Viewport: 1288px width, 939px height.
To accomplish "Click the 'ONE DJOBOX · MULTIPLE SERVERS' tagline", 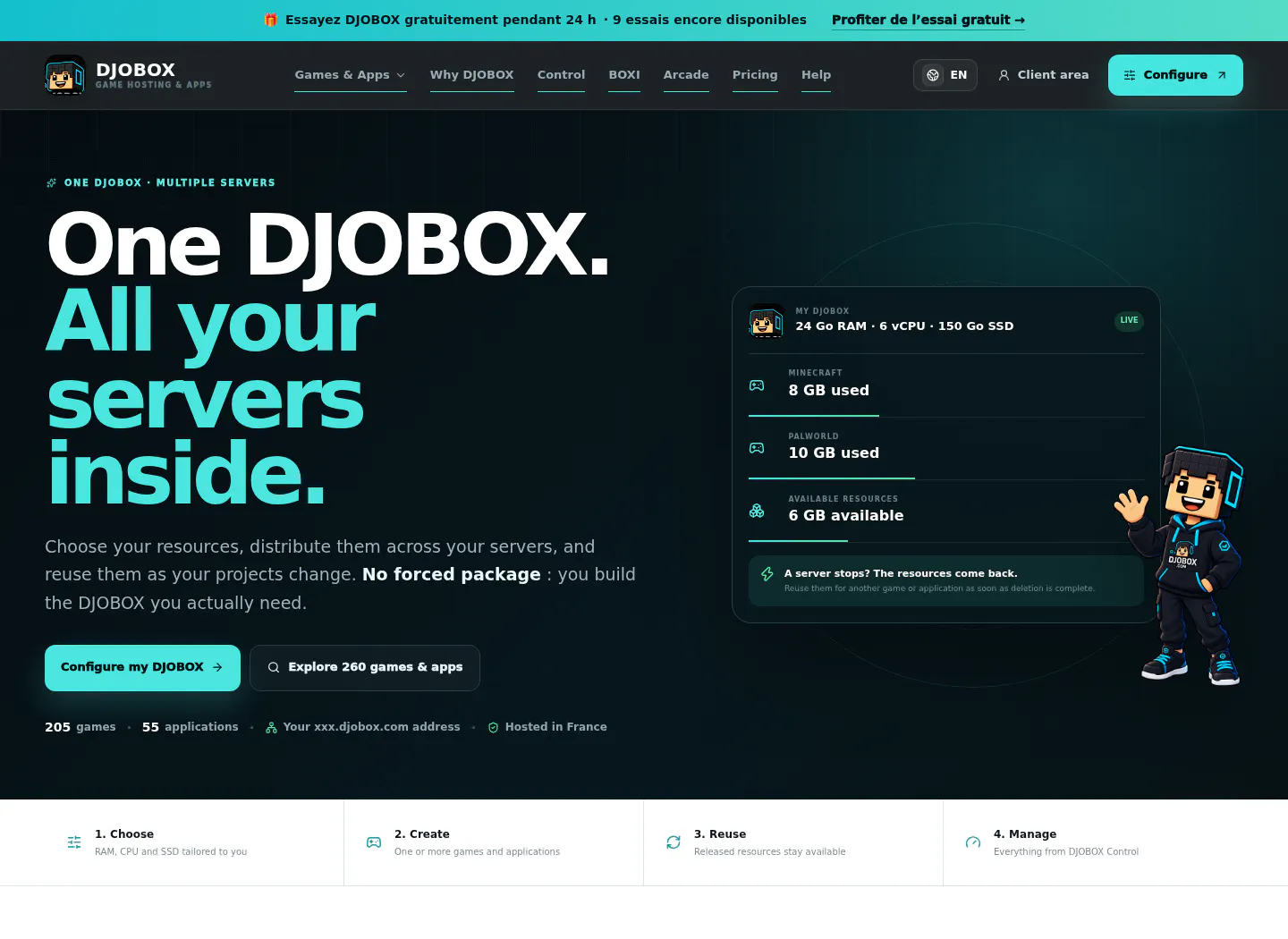I will click(170, 182).
